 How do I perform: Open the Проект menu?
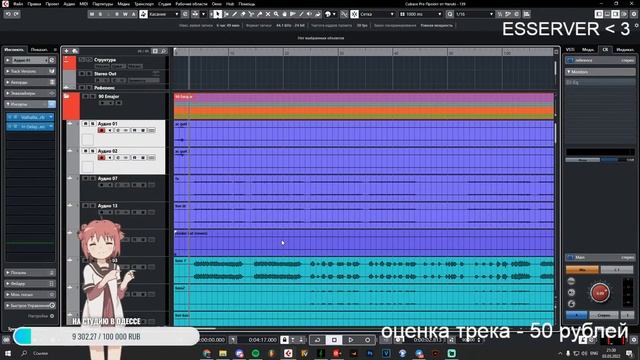point(52,4)
